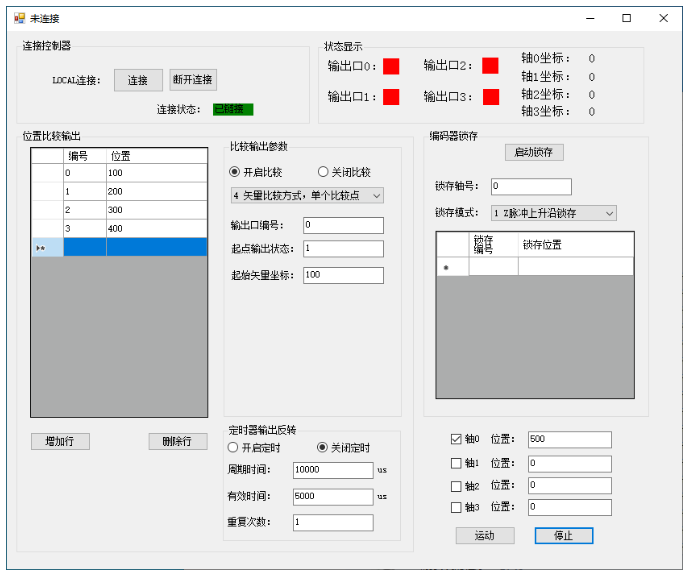Click the 启动锁存 button
Image resolution: width=690 pixels, height=577 pixels.
tap(534, 152)
